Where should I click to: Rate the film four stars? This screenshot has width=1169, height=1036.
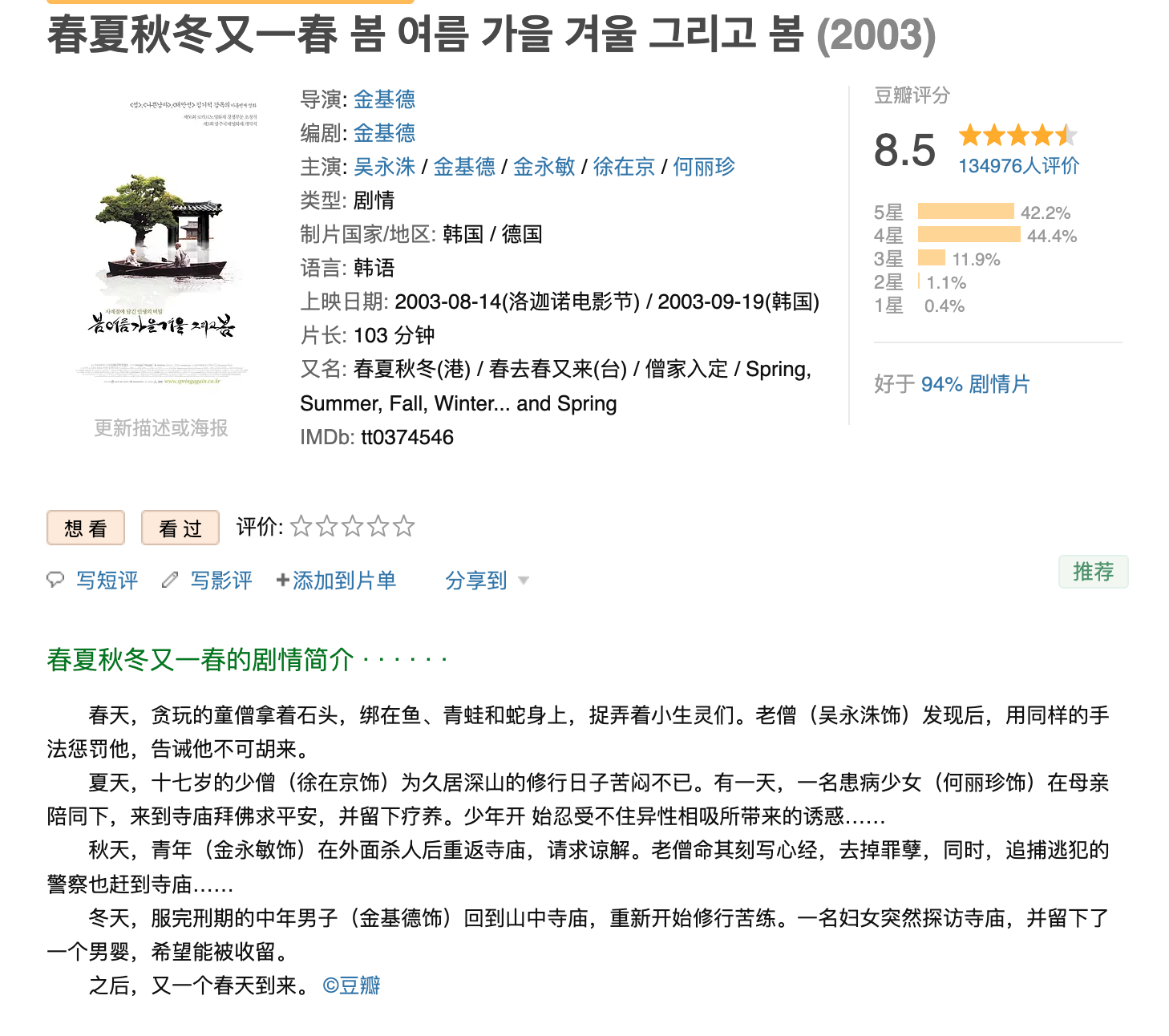click(378, 526)
